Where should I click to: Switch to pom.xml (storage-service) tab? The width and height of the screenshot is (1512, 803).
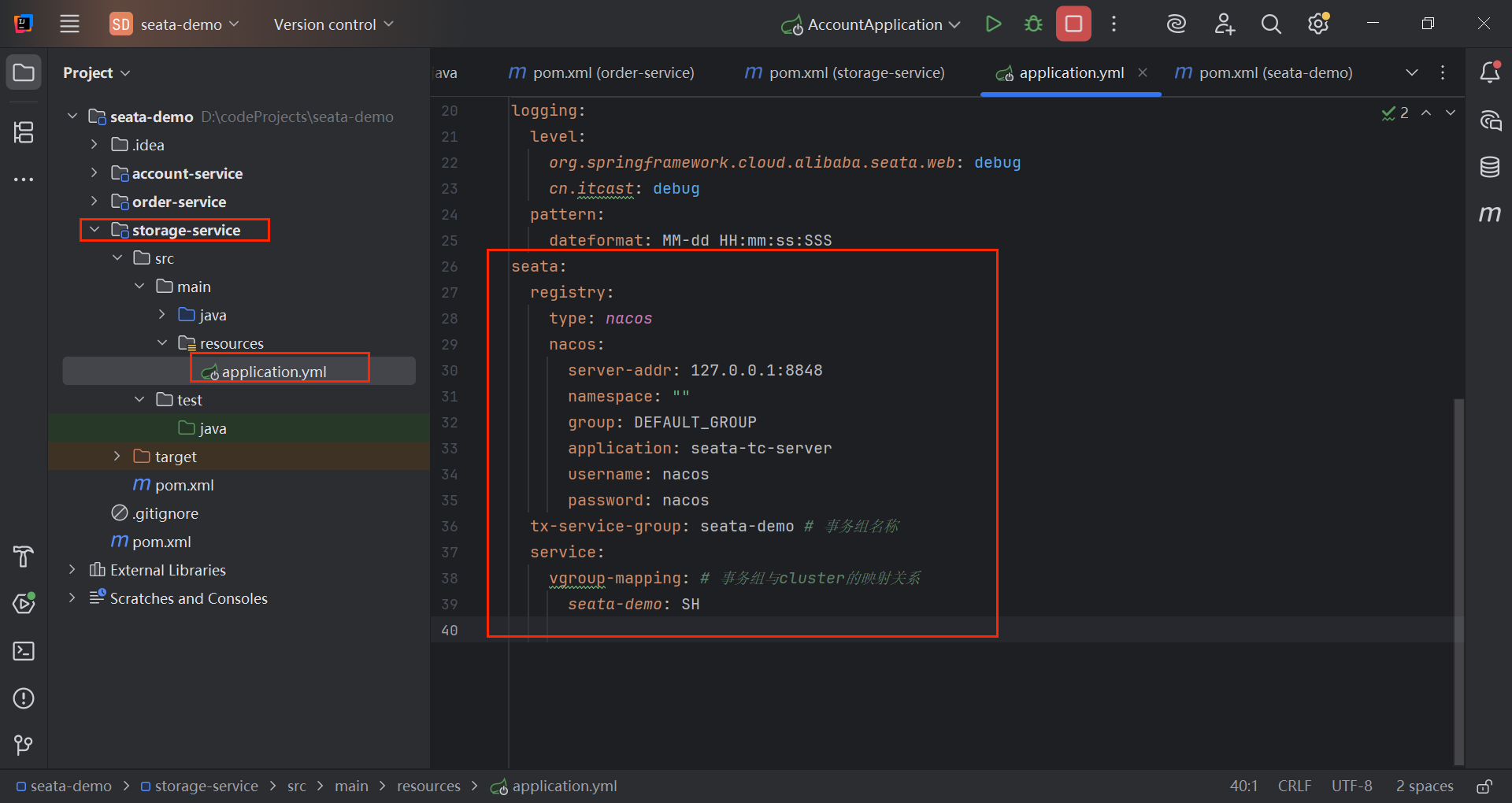(844, 72)
